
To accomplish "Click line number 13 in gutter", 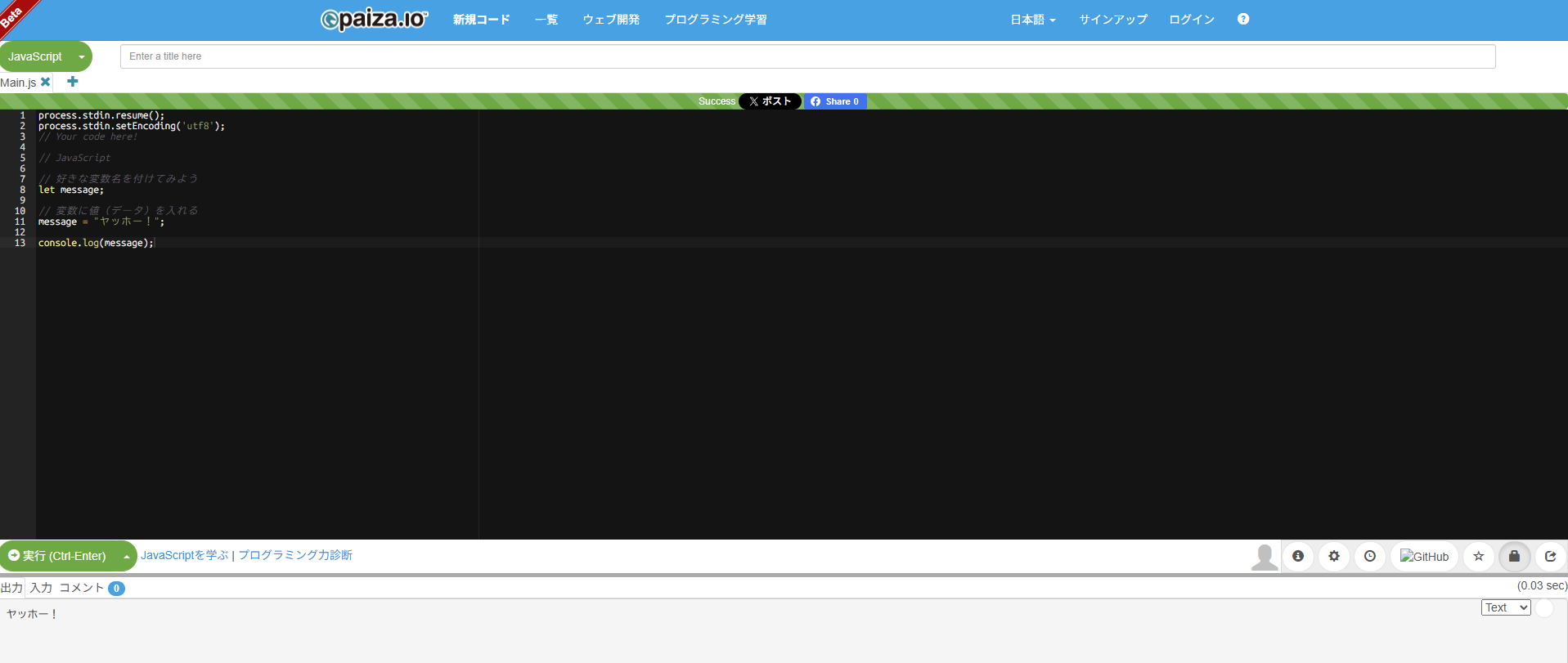I will tap(20, 243).
